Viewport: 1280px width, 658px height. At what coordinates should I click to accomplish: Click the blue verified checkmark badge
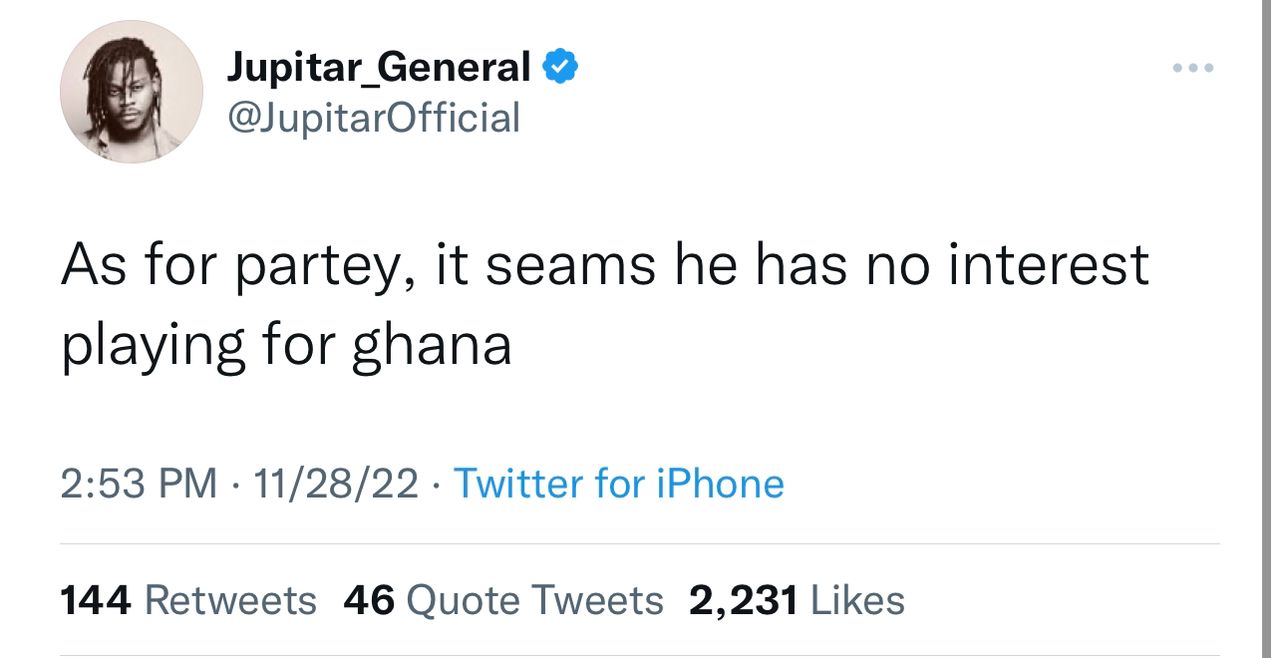(560, 68)
